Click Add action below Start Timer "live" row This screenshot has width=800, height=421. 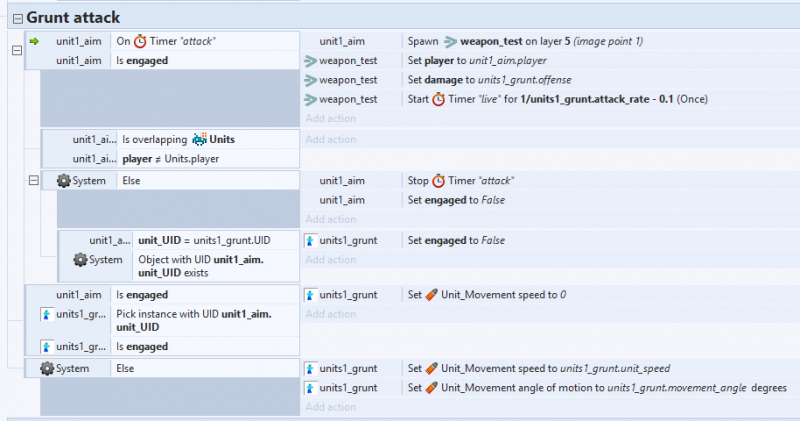coord(331,118)
